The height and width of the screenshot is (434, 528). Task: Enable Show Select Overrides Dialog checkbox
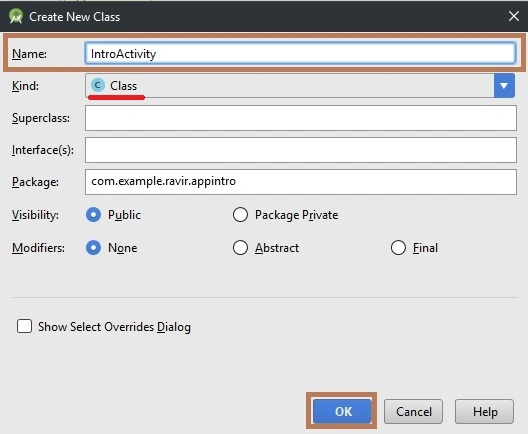(25, 326)
